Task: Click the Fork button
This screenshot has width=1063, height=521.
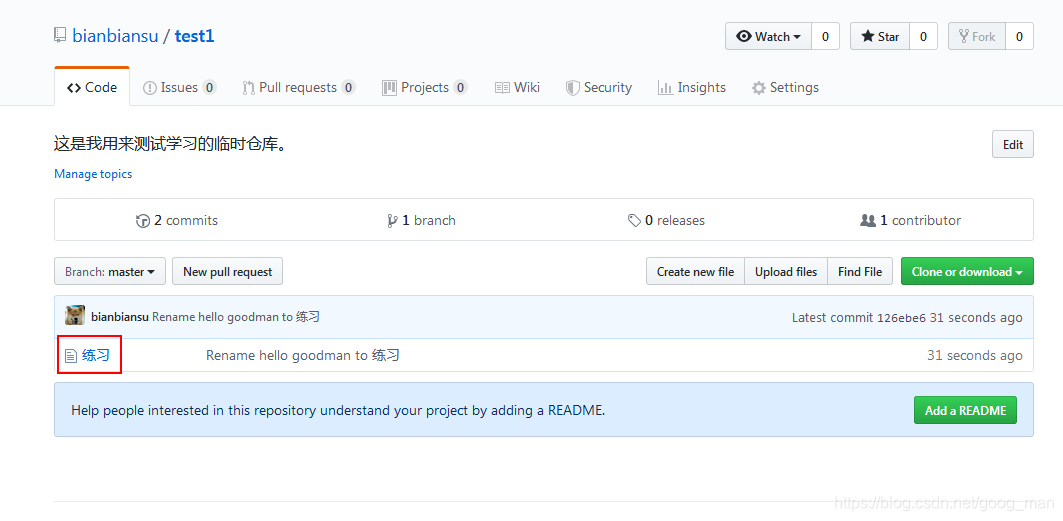Action: point(977,37)
